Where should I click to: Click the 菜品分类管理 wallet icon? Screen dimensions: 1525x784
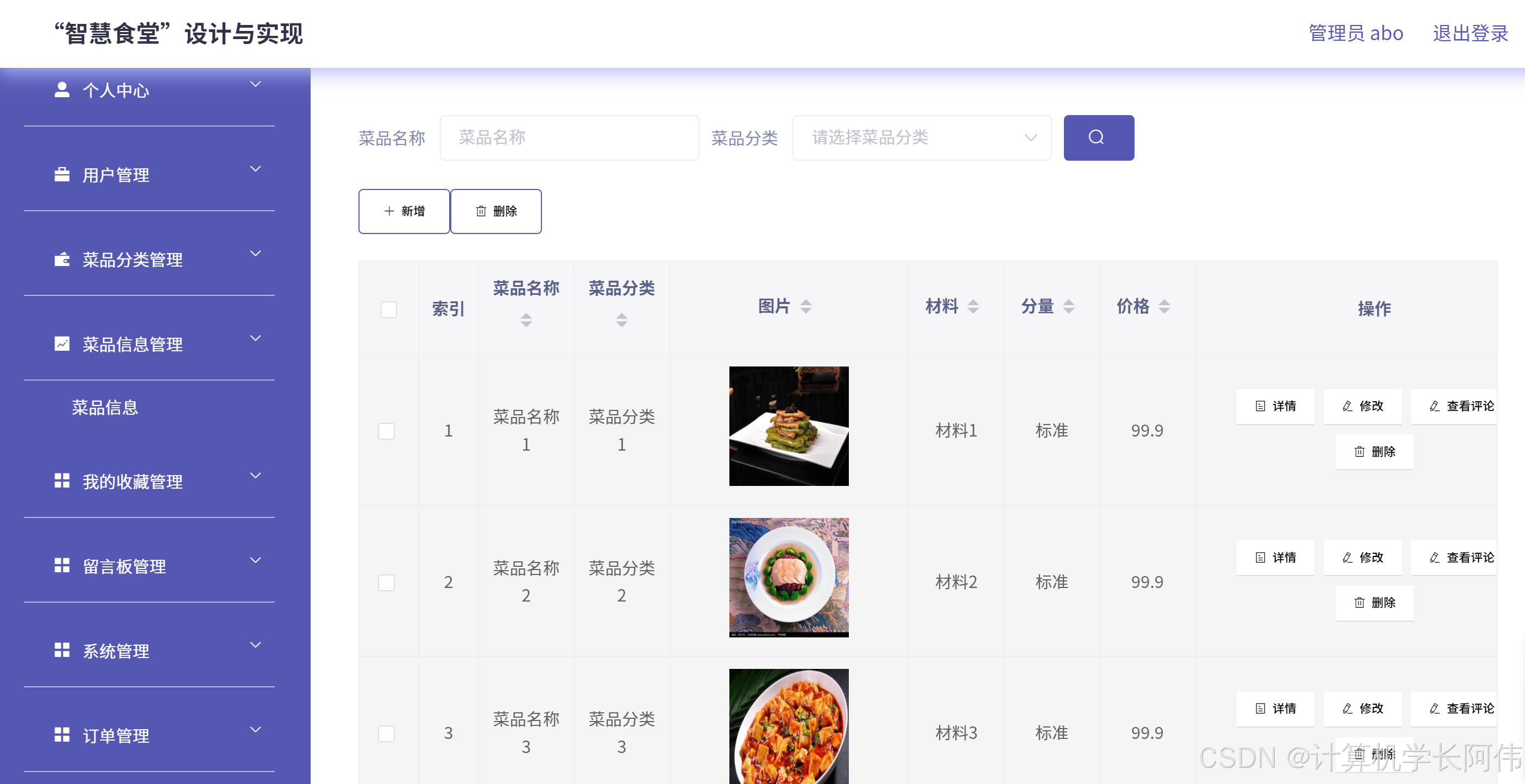[x=61, y=259]
